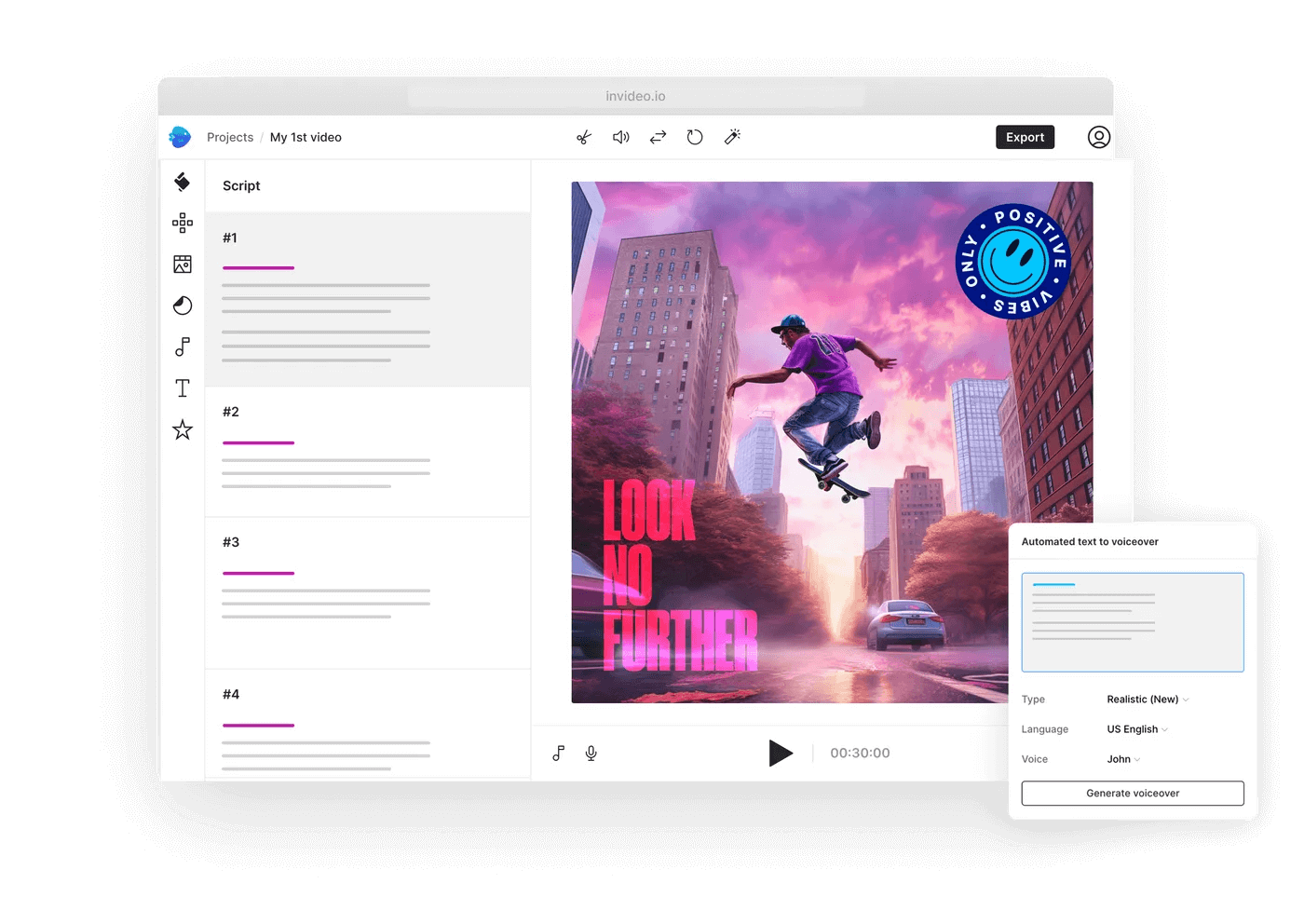Open the favorites star sidebar icon
Image resolution: width=1304 pixels, height=924 pixels.
(x=183, y=429)
